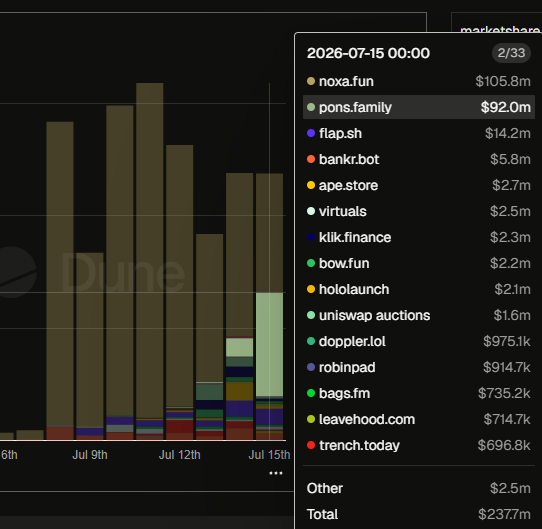This screenshot has width=542, height=529.
Task: Click the flap.sh tooltip row
Action: [419, 133]
